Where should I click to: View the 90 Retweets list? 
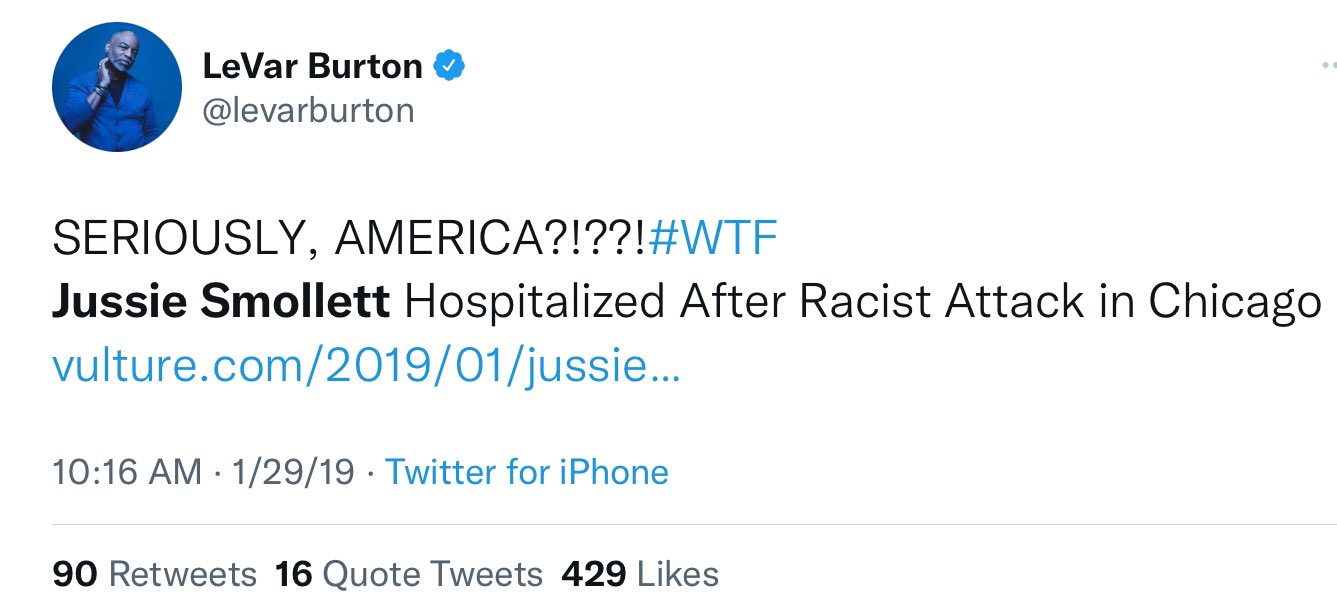click(154, 574)
